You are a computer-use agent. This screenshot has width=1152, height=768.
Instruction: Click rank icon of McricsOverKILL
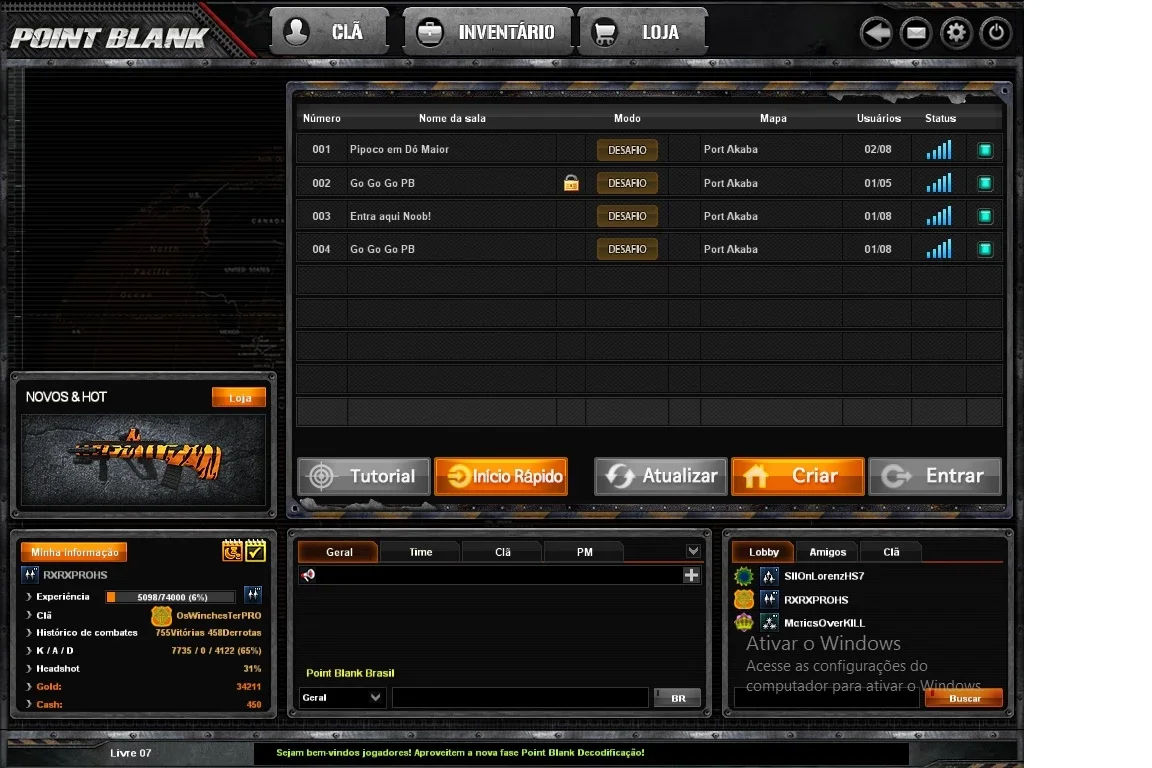pyautogui.click(x=769, y=622)
